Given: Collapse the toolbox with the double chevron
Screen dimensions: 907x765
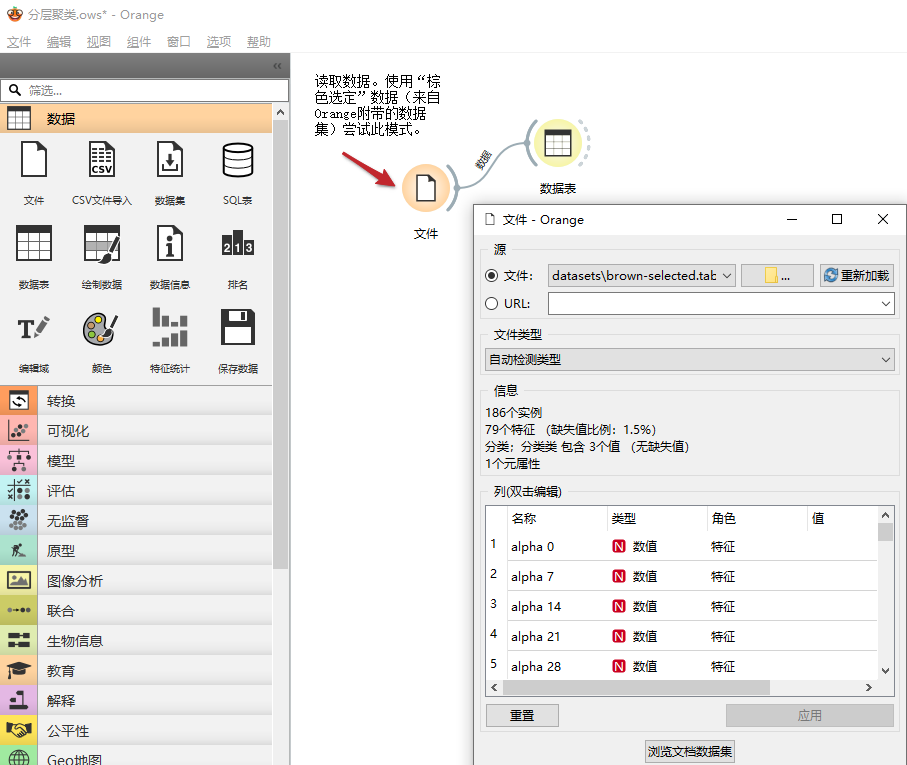Looking at the screenshot, I should coord(277,66).
